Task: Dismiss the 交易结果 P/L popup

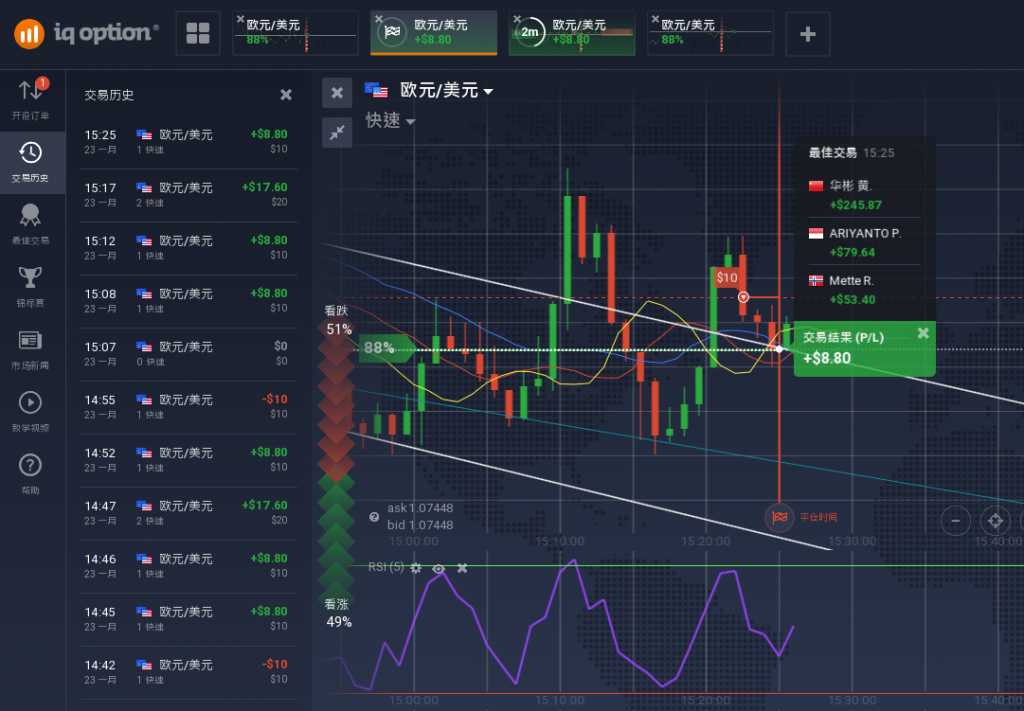Action: pos(923,333)
